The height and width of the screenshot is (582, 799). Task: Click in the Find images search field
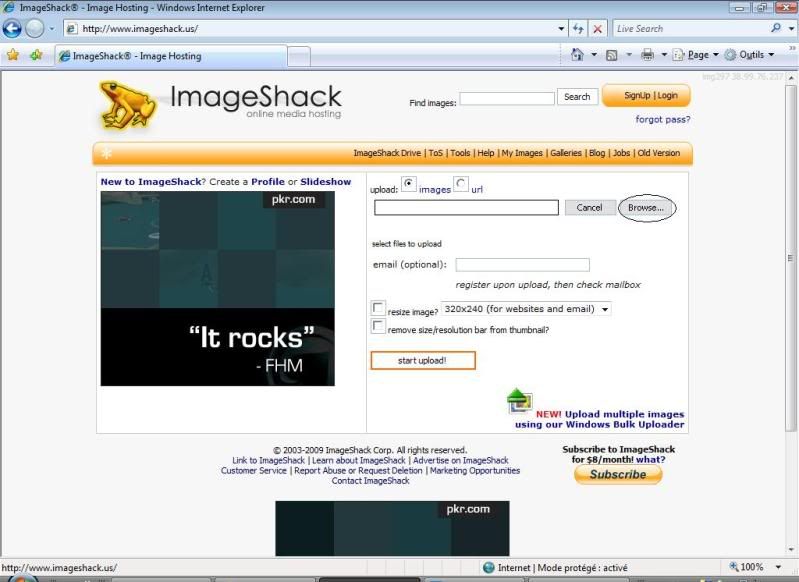[507, 98]
